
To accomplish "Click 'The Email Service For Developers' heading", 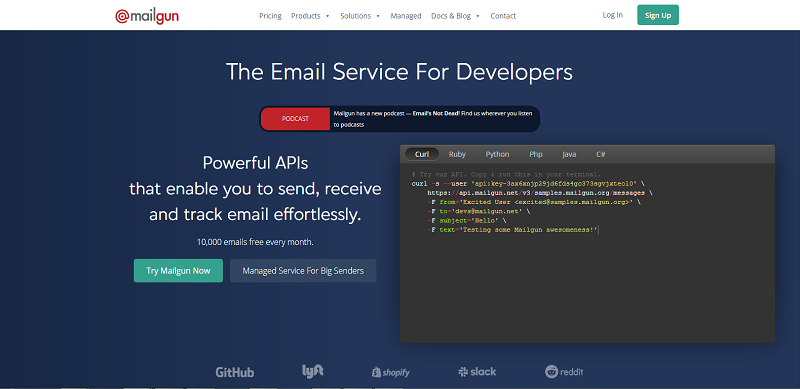I will point(399,72).
